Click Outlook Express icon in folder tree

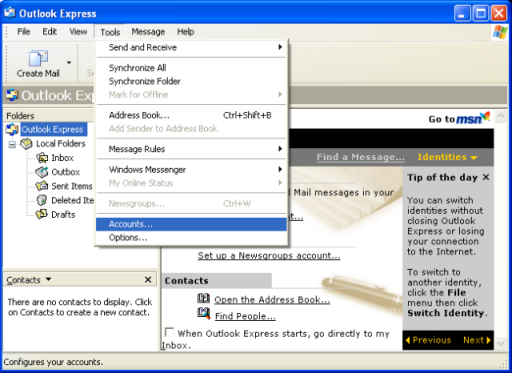12,129
